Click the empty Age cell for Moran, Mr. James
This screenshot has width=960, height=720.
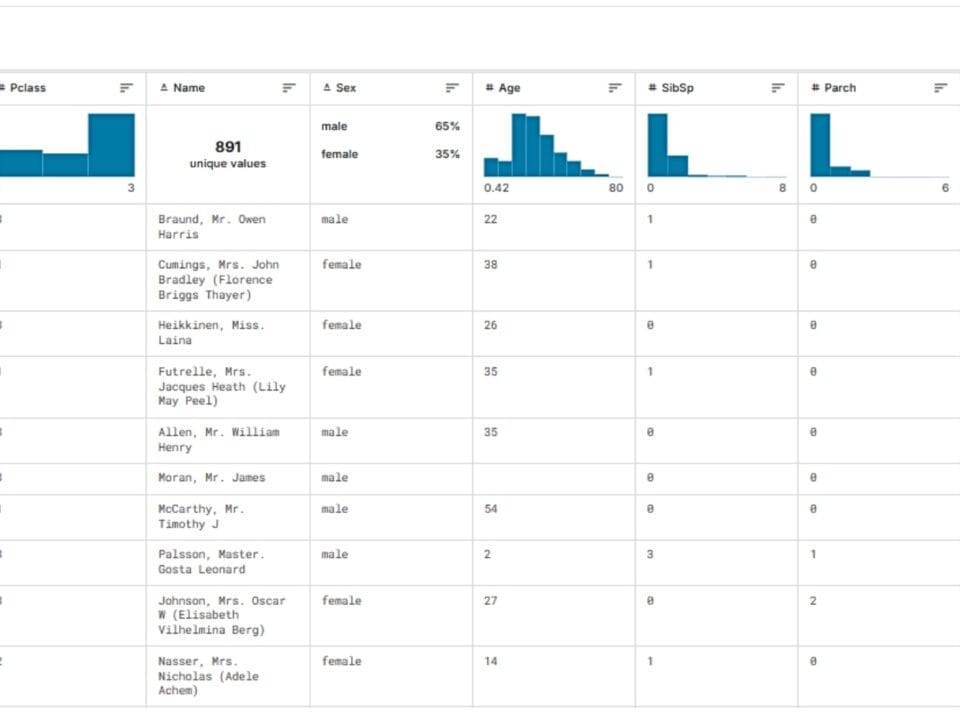pos(553,478)
